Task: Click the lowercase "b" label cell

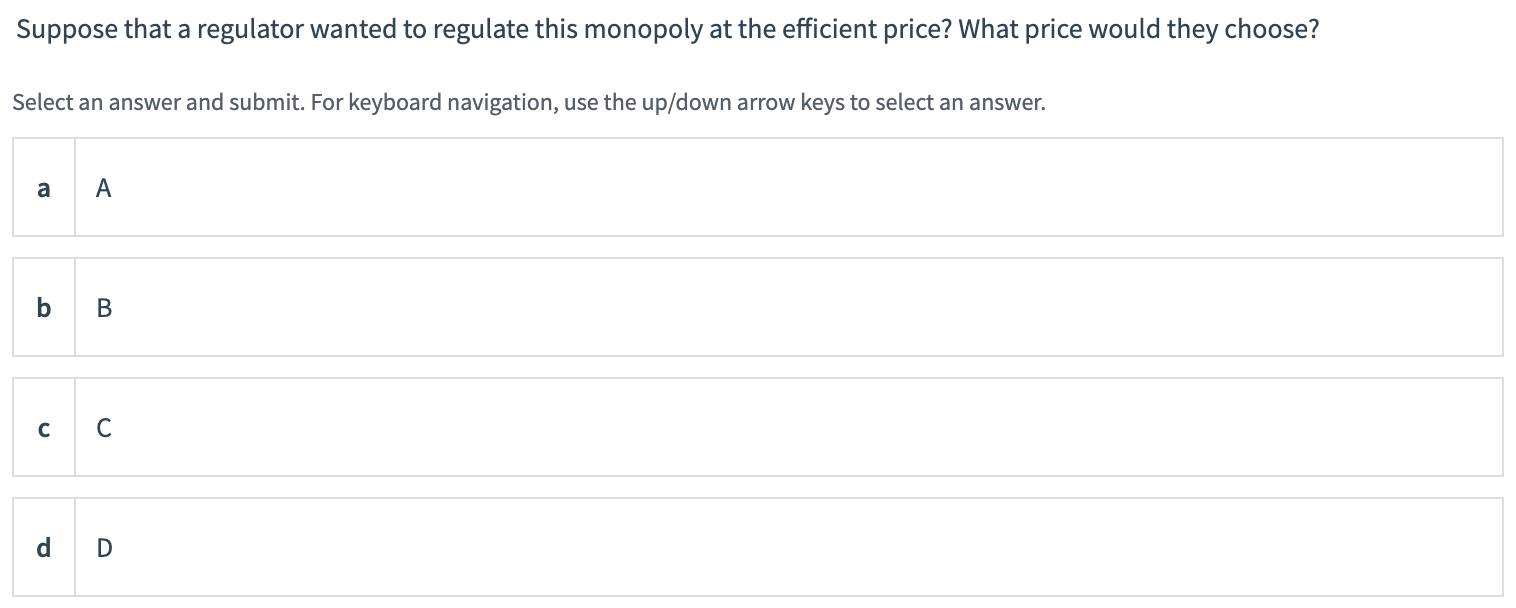Action: pyautogui.click(x=43, y=307)
